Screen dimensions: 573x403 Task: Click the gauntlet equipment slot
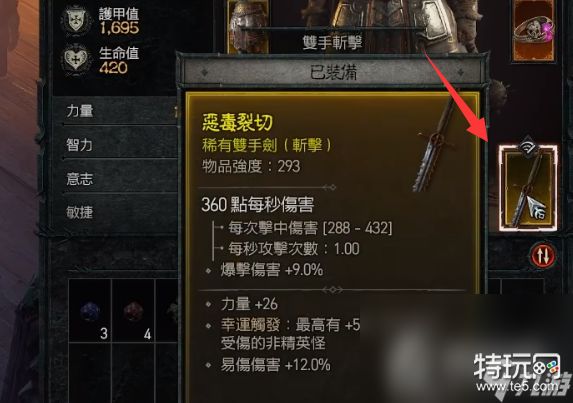[x=248, y=27]
